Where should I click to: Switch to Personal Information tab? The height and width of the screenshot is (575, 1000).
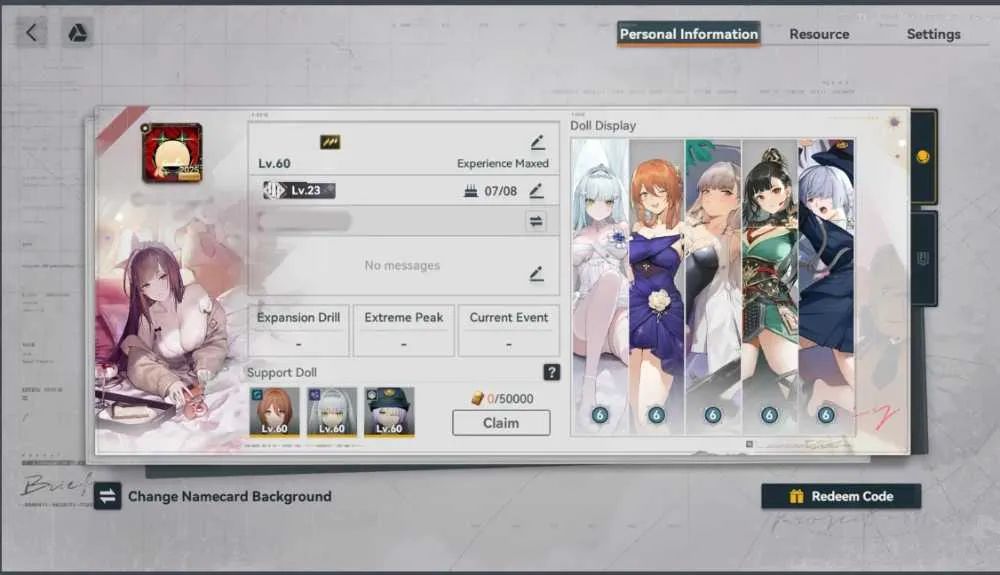689,34
